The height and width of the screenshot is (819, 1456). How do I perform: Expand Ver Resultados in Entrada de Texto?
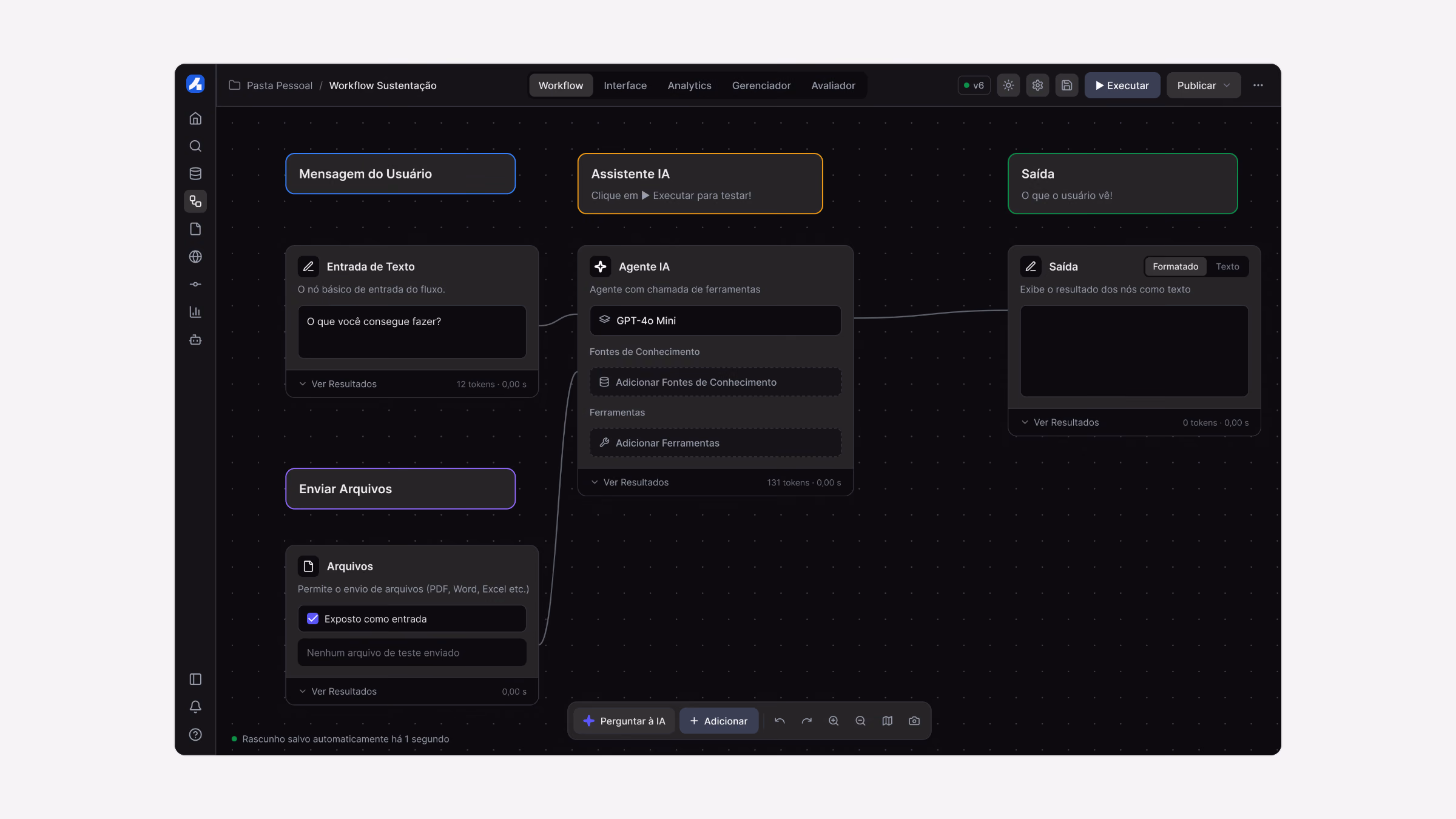point(338,384)
